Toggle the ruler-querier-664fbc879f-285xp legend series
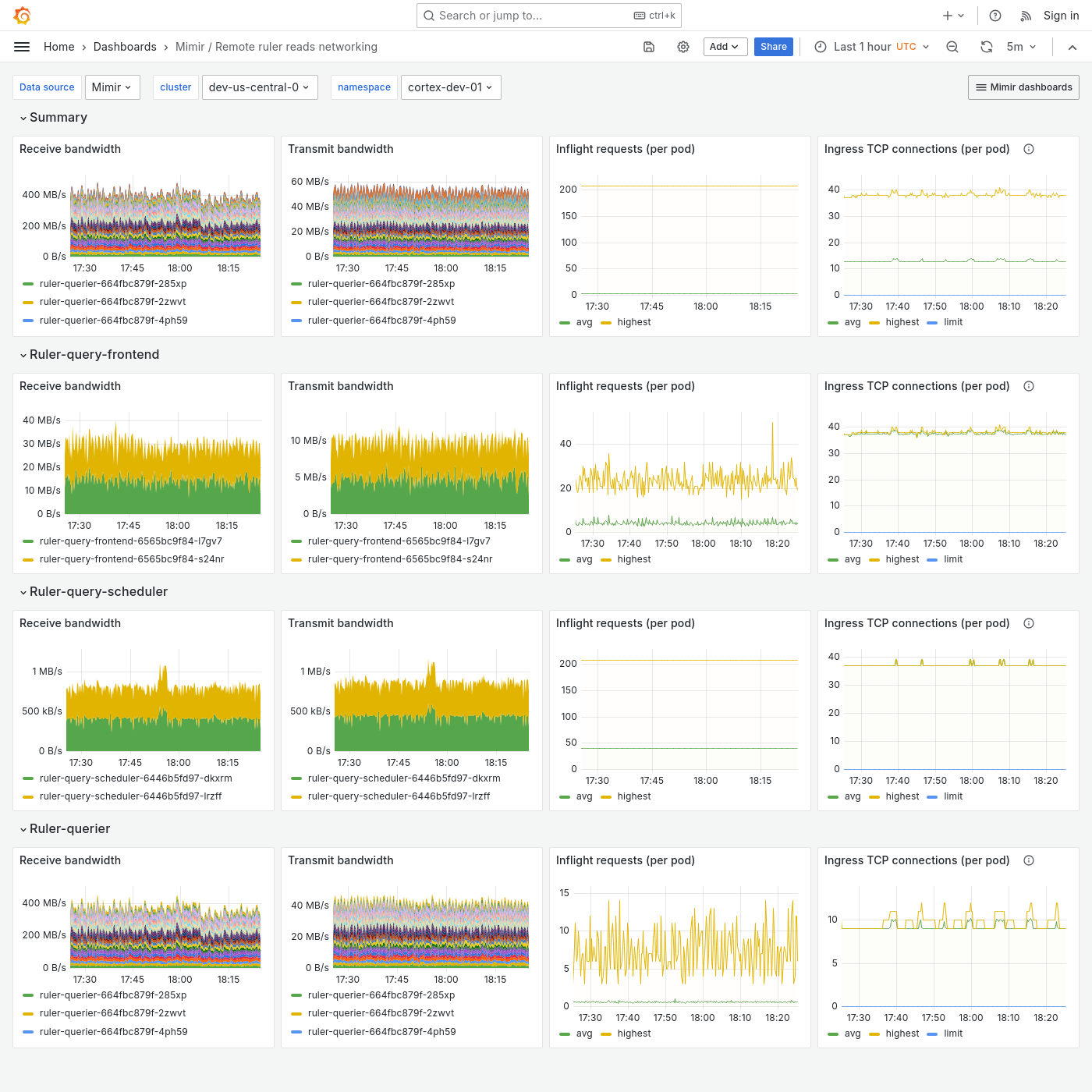 click(x=112, y=284)
